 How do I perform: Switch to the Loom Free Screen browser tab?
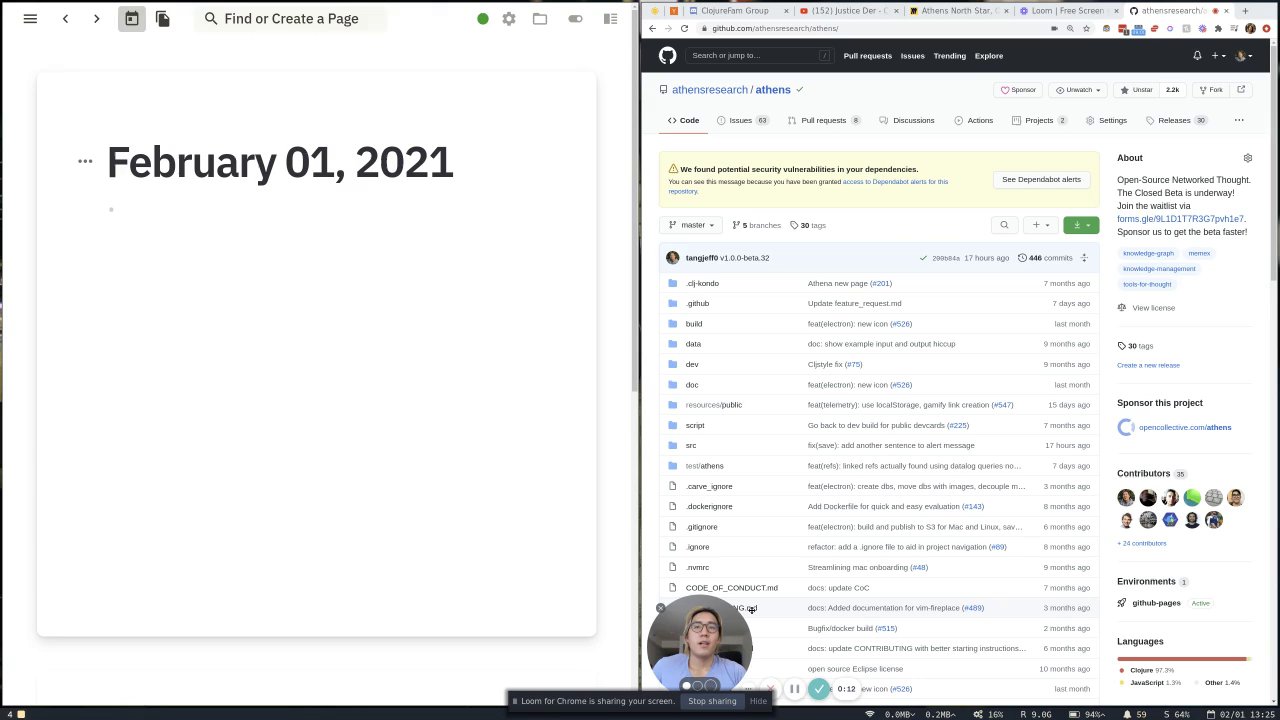(1068, 10)
